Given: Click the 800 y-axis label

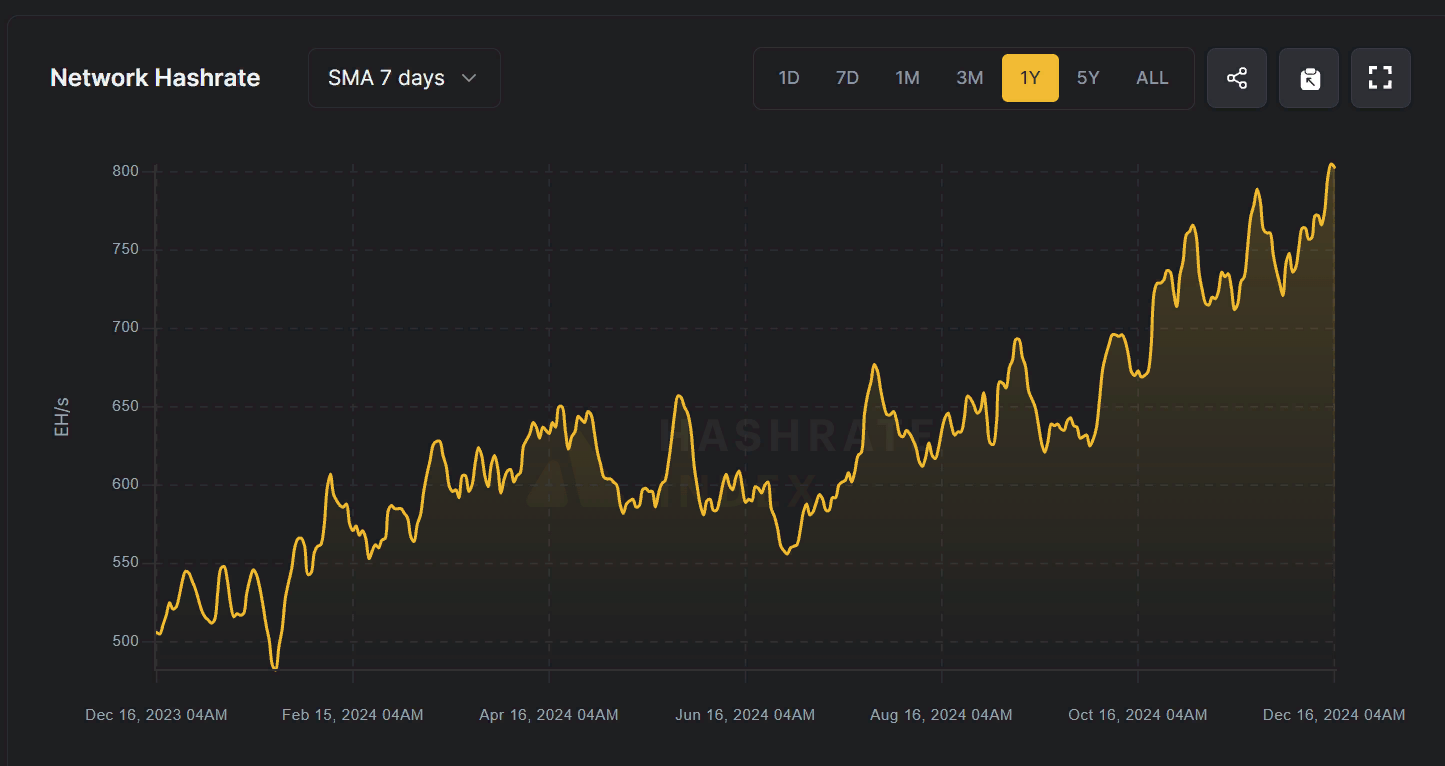Looking at the screenshot, I should point(125,172).
